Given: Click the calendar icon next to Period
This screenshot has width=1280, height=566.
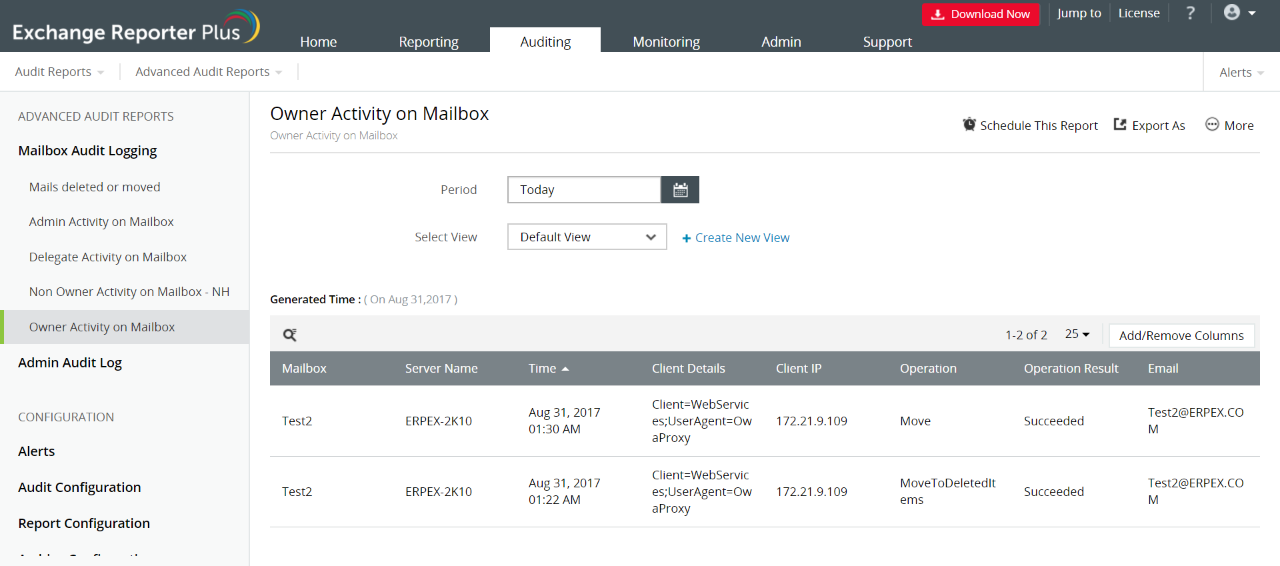Looking at the screenshot, I should click(680, 190).
